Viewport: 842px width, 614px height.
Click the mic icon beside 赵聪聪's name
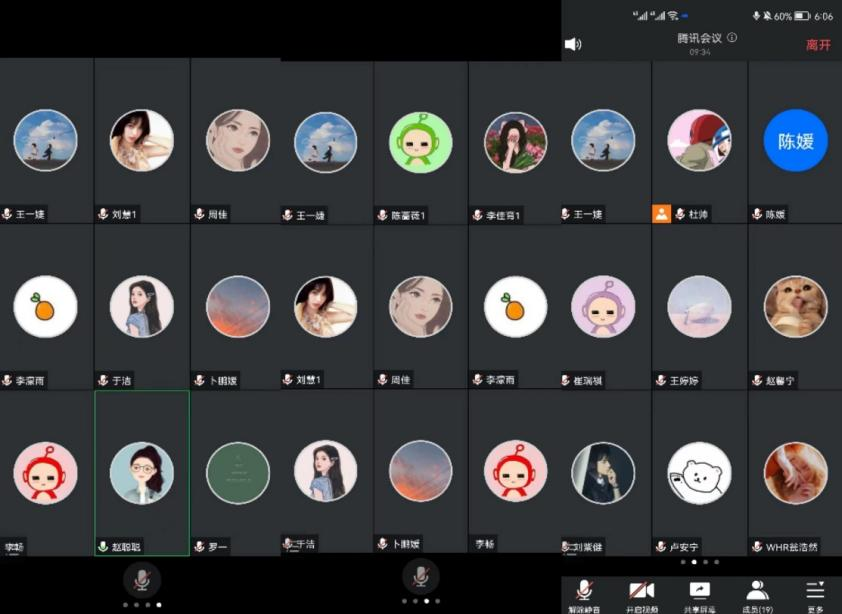coord(102,547)
